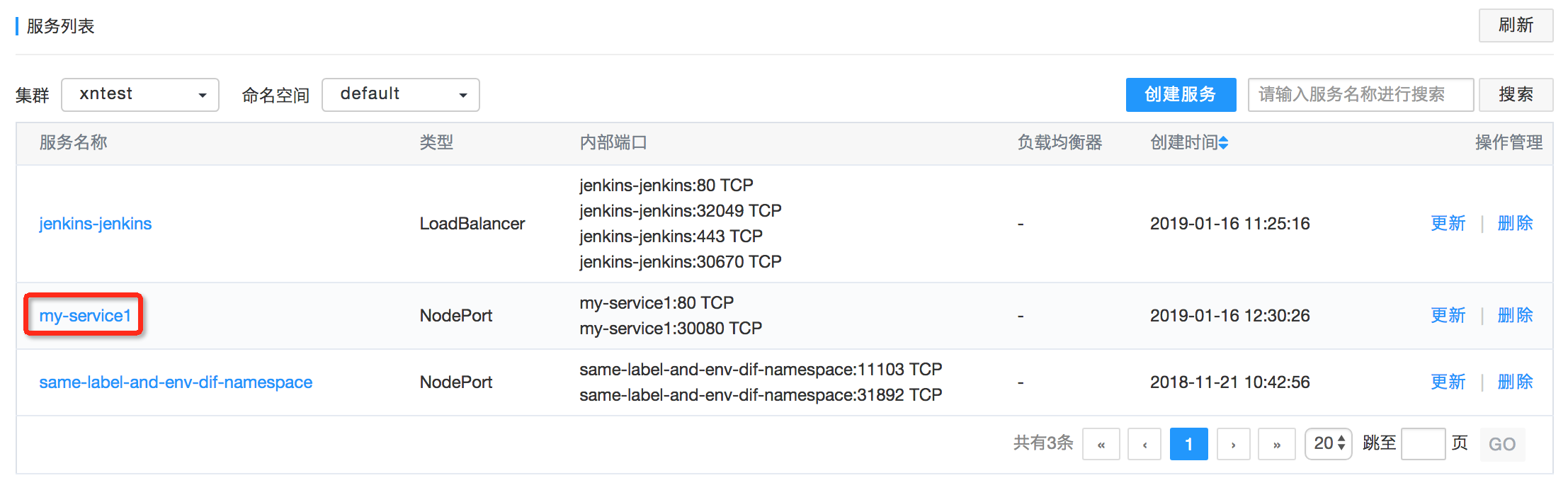Open the xntest cluster dropdown

tap(140, 95)
